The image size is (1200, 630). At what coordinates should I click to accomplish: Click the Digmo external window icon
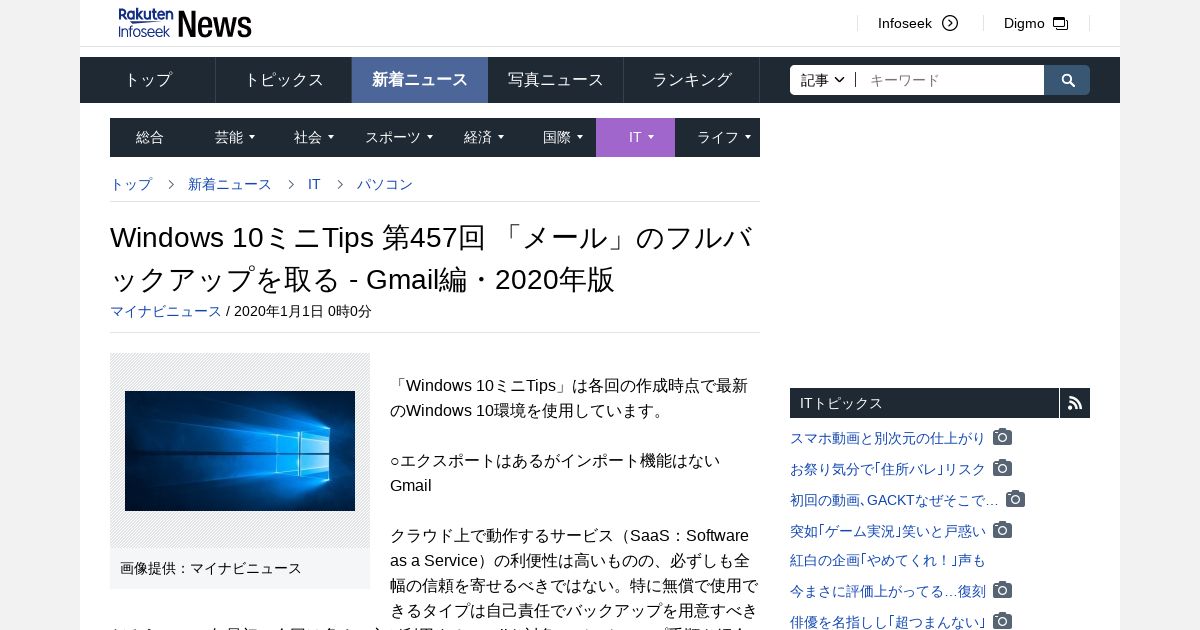point(1061,23)
